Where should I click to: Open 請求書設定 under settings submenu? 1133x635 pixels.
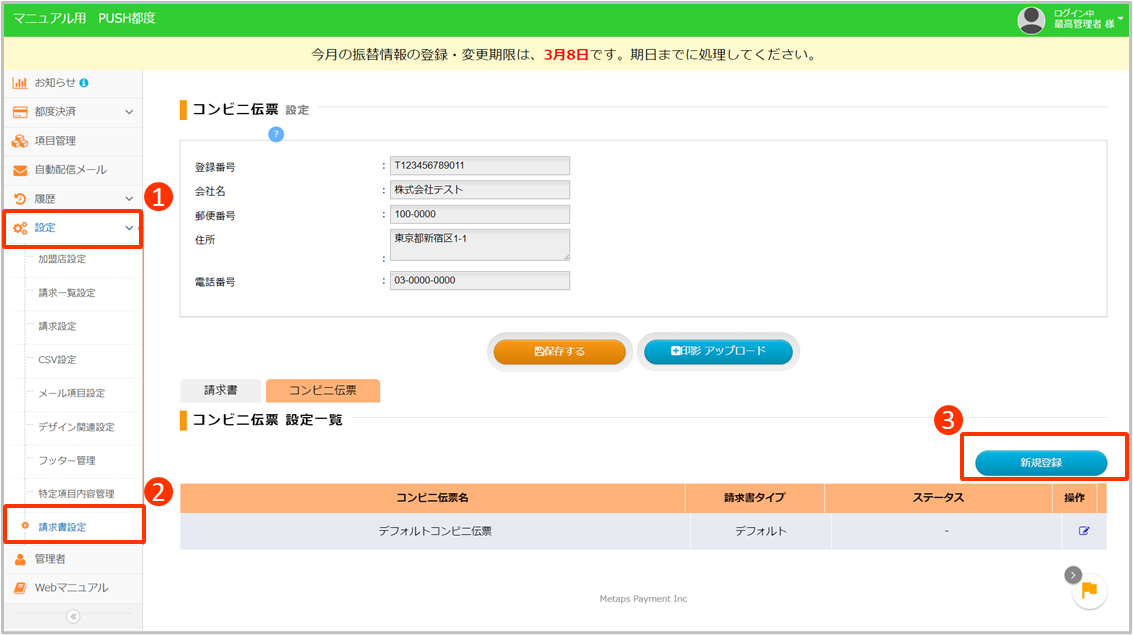[62, 526]
